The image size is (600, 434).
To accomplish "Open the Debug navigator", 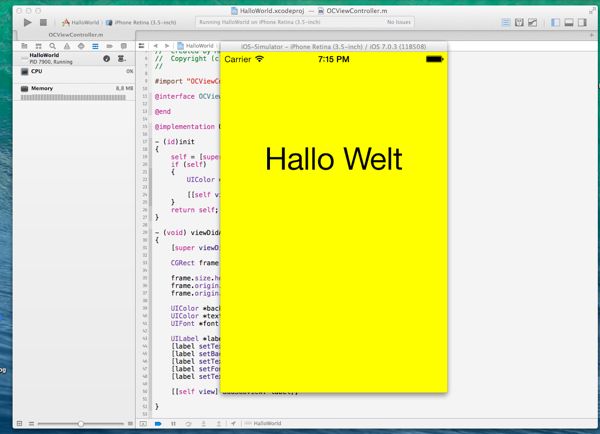I will pos(95,46).
